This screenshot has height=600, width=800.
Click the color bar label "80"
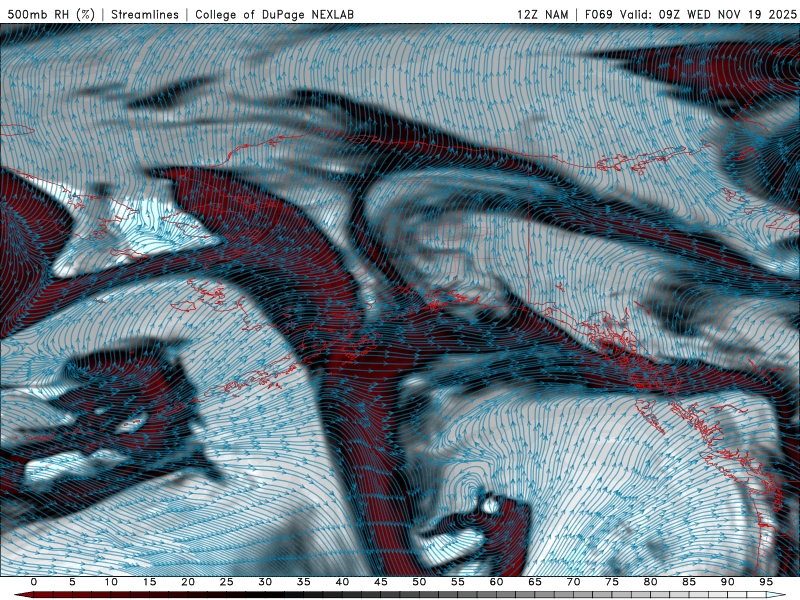point(651,582)
